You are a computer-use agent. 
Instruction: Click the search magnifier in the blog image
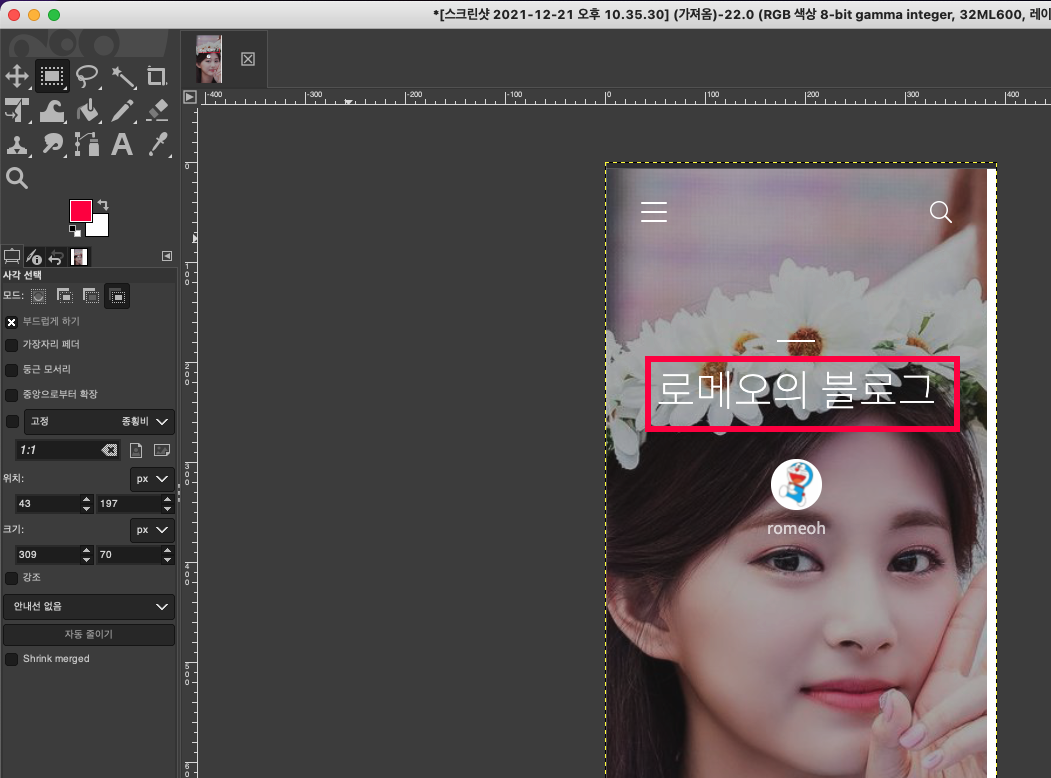click(x=940, y=212)
